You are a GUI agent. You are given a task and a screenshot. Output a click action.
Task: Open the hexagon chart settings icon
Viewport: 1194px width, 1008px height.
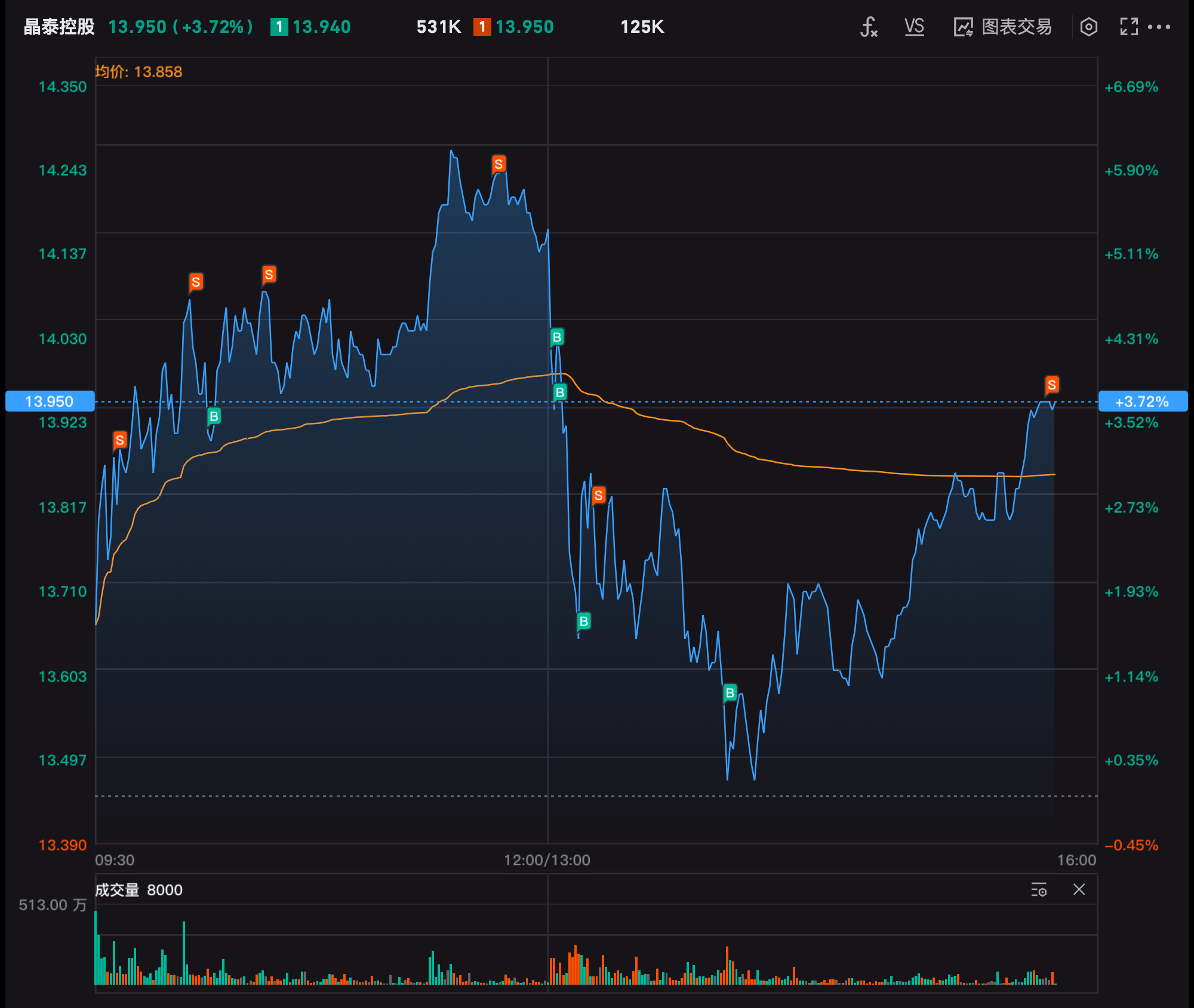point(1088,27)
